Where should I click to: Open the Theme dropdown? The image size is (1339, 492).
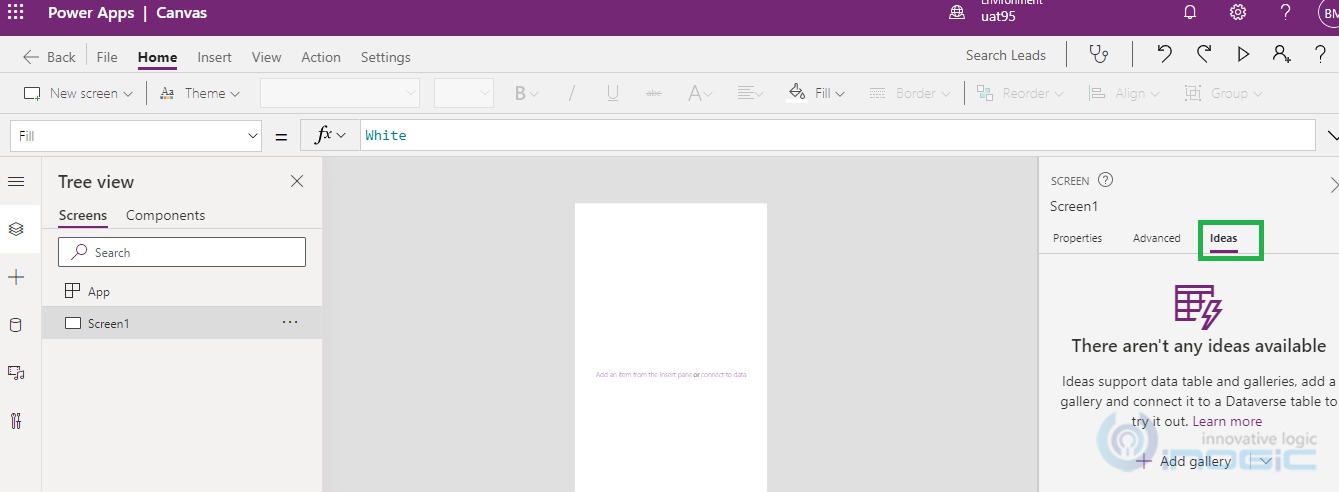tap(199, 93)
